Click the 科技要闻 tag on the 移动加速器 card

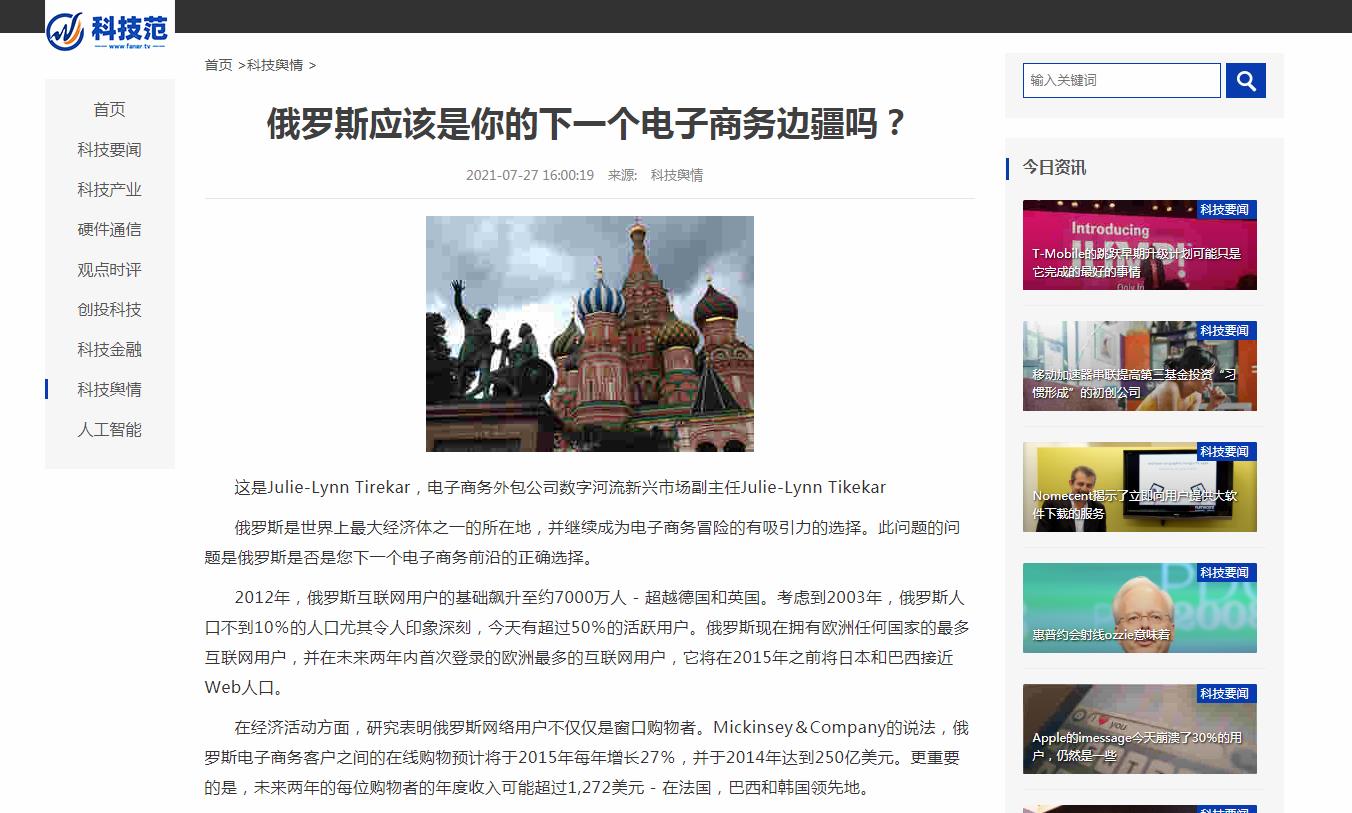click(x=1226, y=331)
